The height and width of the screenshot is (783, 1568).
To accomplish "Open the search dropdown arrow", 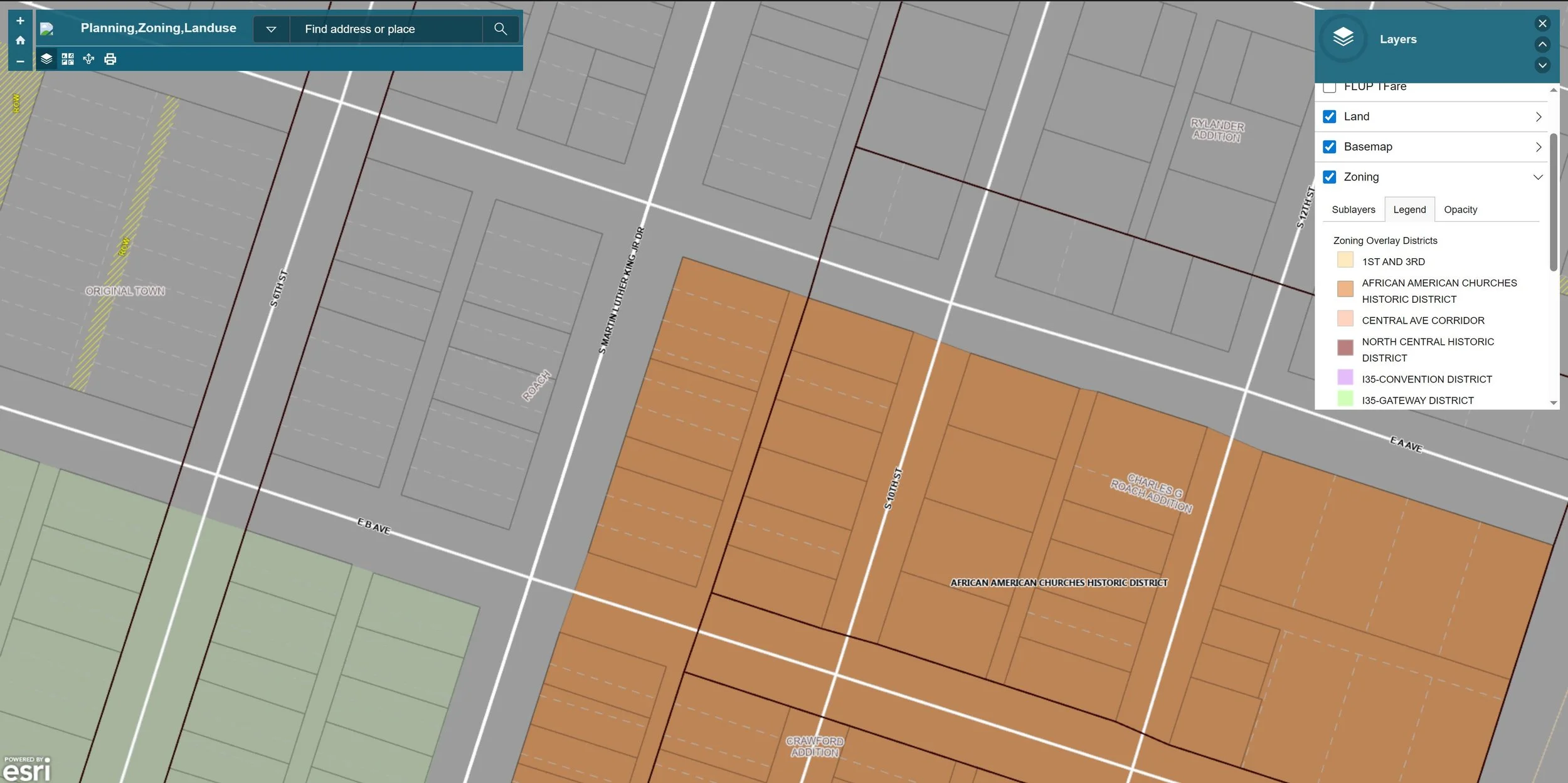I will click(x=272, y=29).
